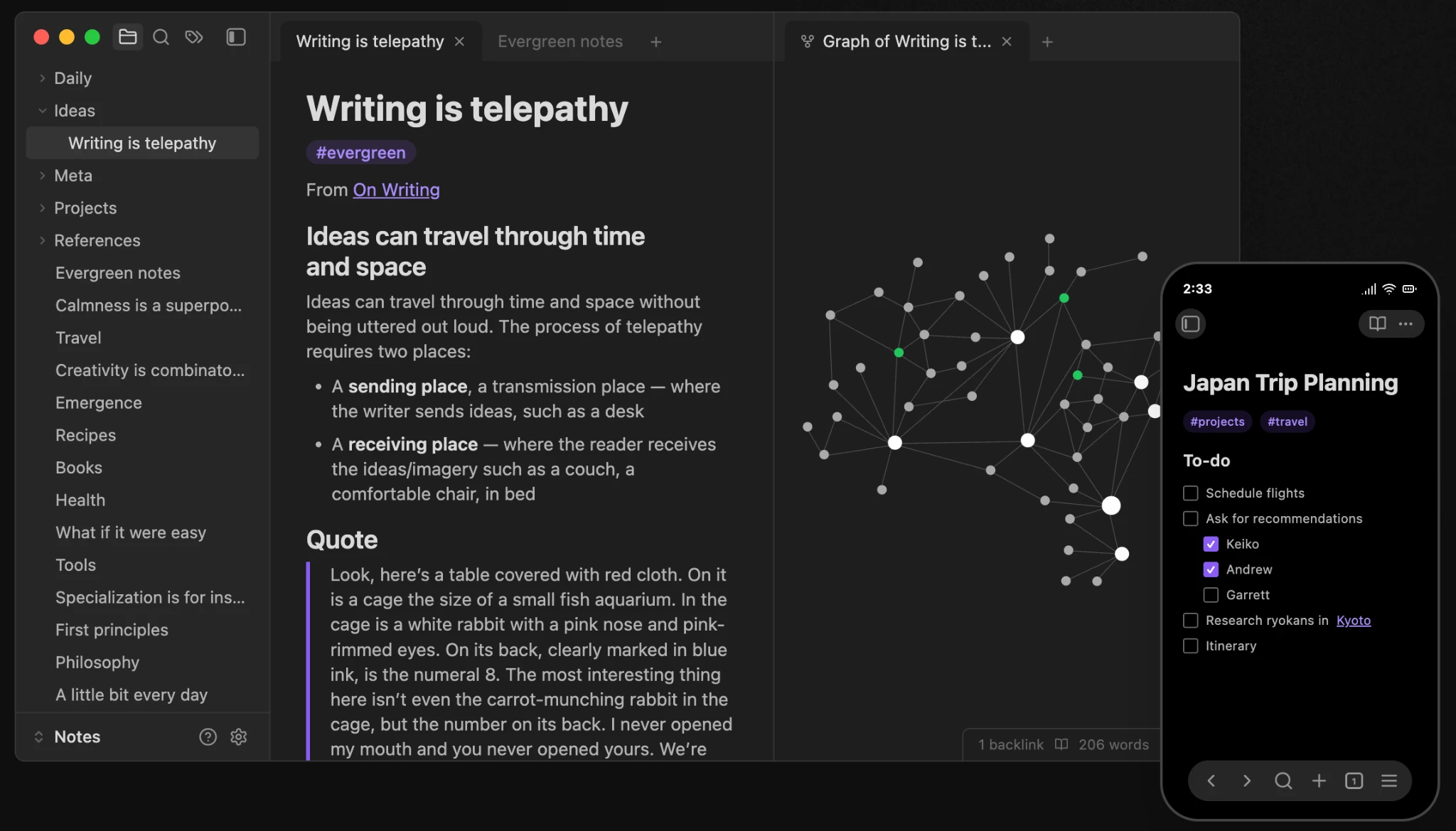The image size is (1456, 831).
Task: Check the Schedule flights checkbox
Action: (1191, 493)
